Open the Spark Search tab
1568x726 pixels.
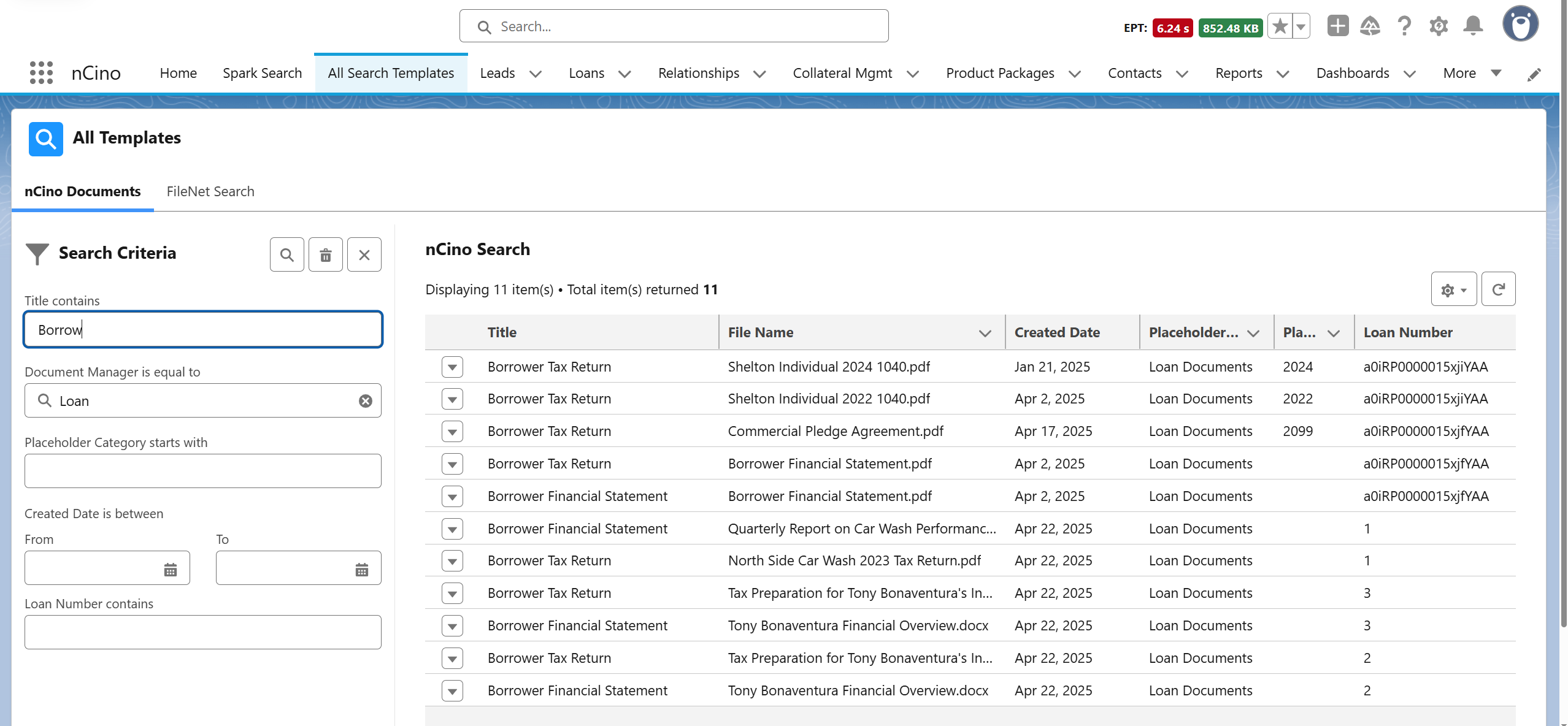click(262, 74)
